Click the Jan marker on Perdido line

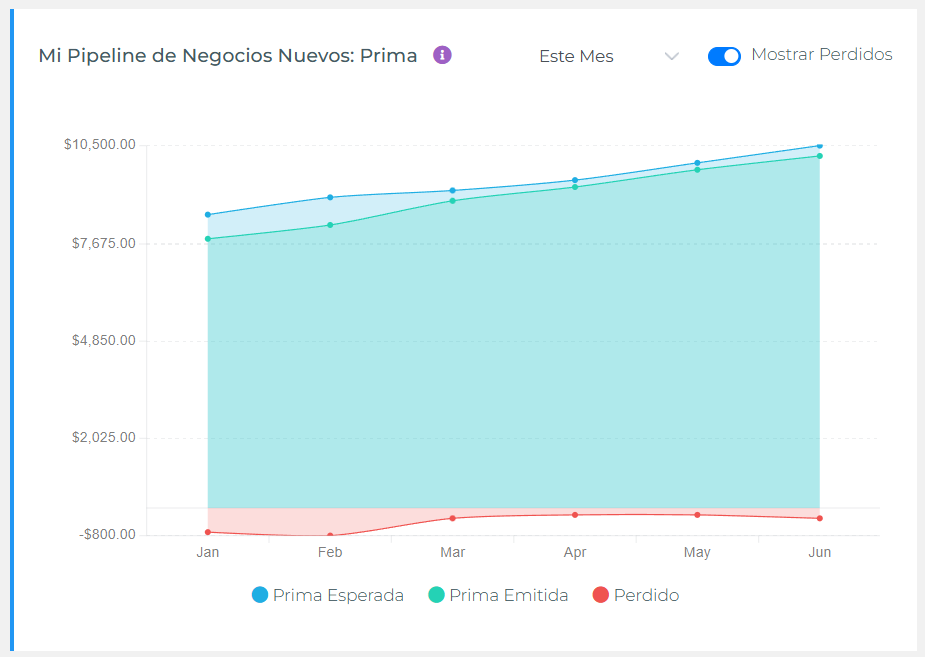coord(208,532)
